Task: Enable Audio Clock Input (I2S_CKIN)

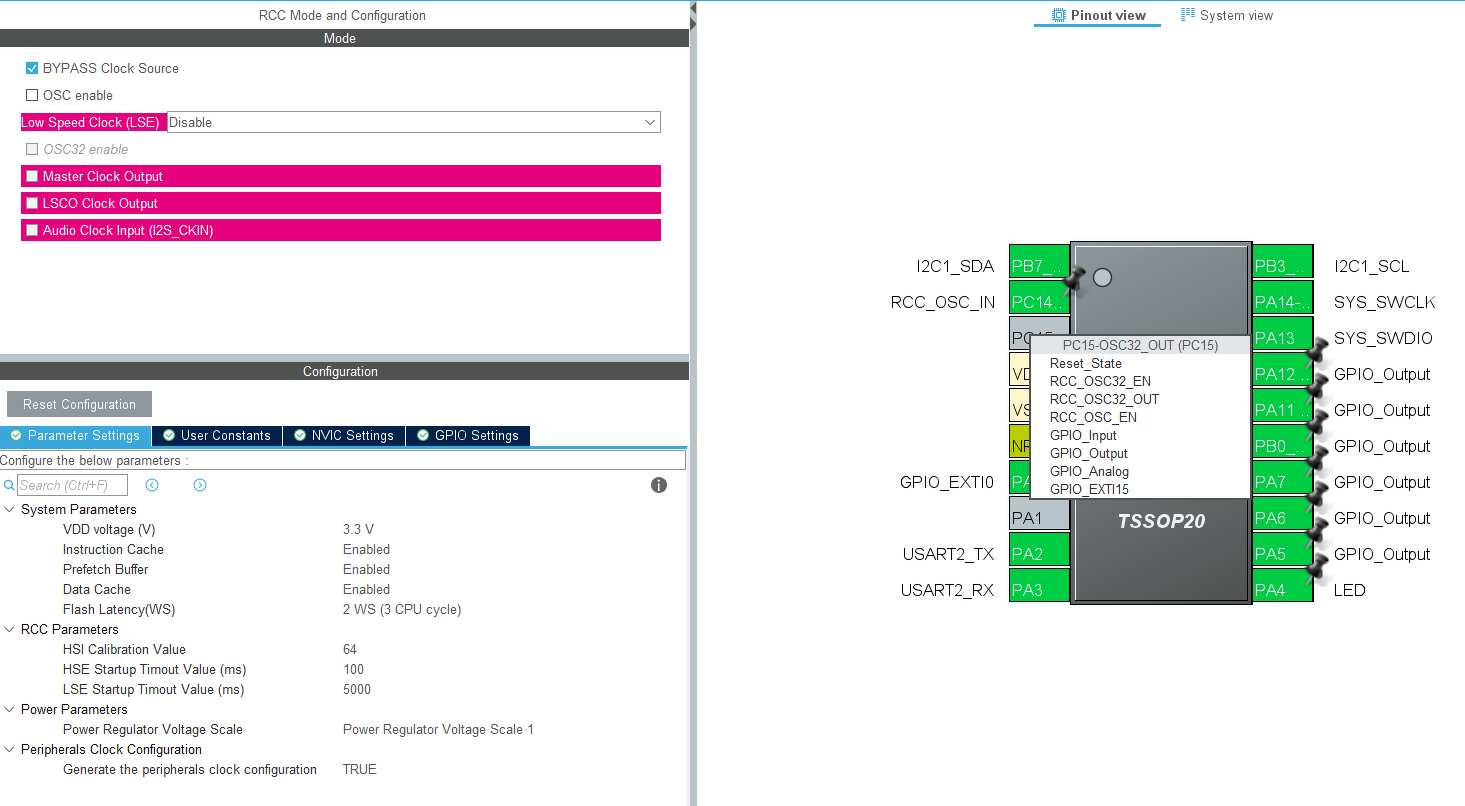Action: (32, 230)
